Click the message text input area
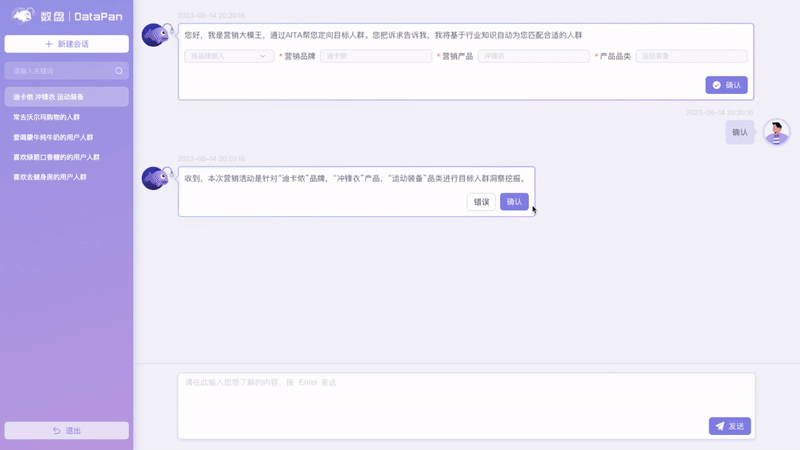The image size is (800, 450). [466, 406]
